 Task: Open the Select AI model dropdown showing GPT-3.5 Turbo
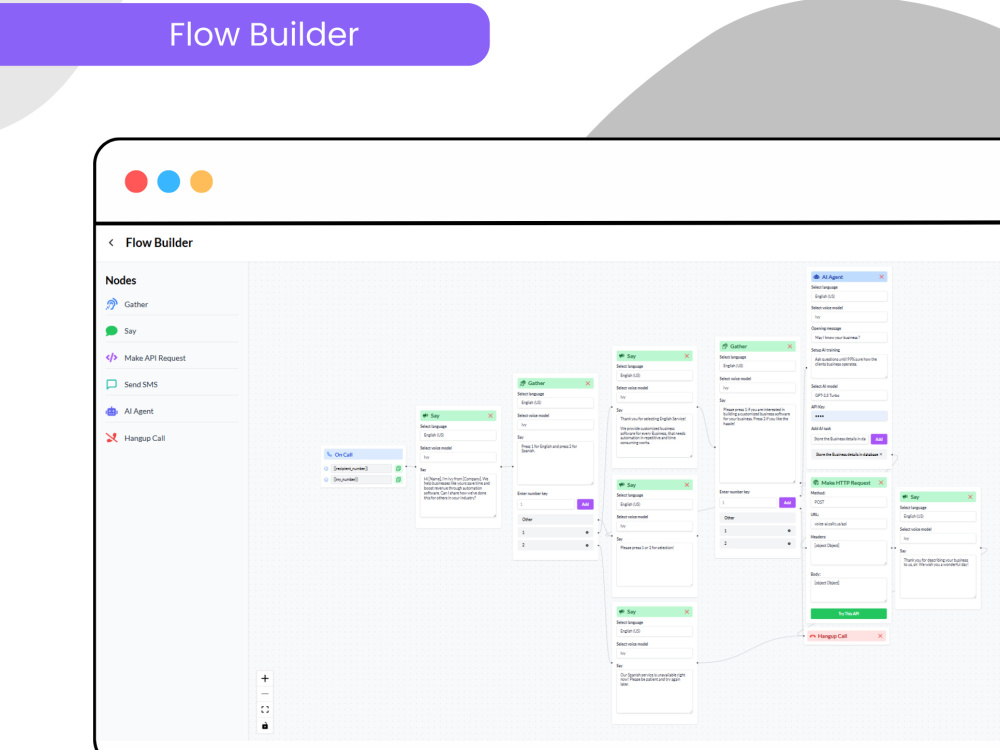(x=849, y=395)
